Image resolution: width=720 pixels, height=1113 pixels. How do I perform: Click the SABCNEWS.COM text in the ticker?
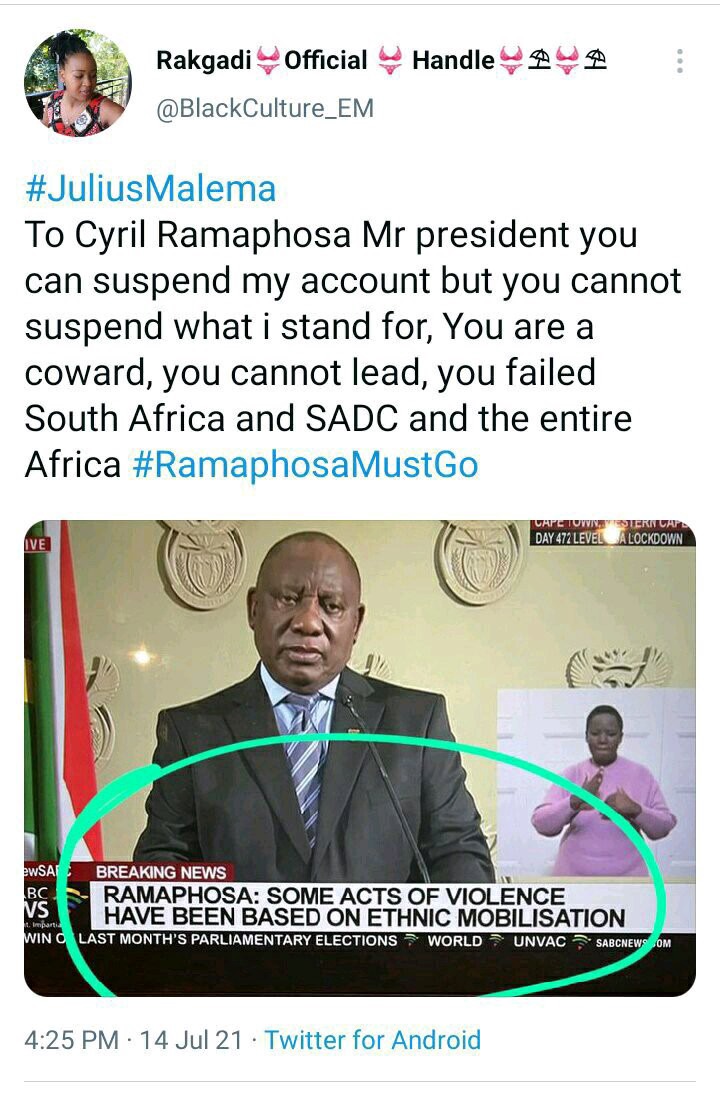pos(633,943)
